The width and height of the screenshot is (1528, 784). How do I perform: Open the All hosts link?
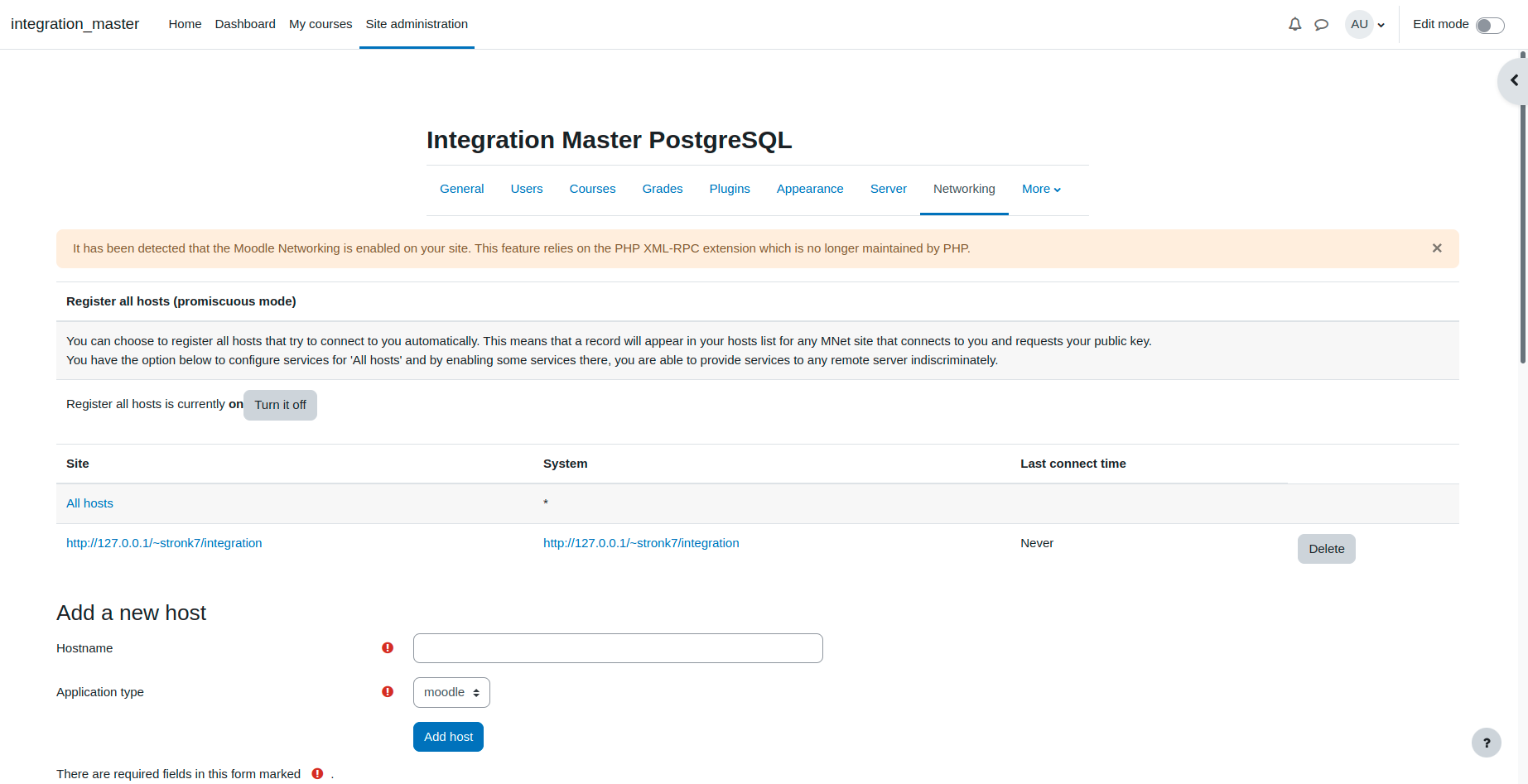click(x=89, y=503)
